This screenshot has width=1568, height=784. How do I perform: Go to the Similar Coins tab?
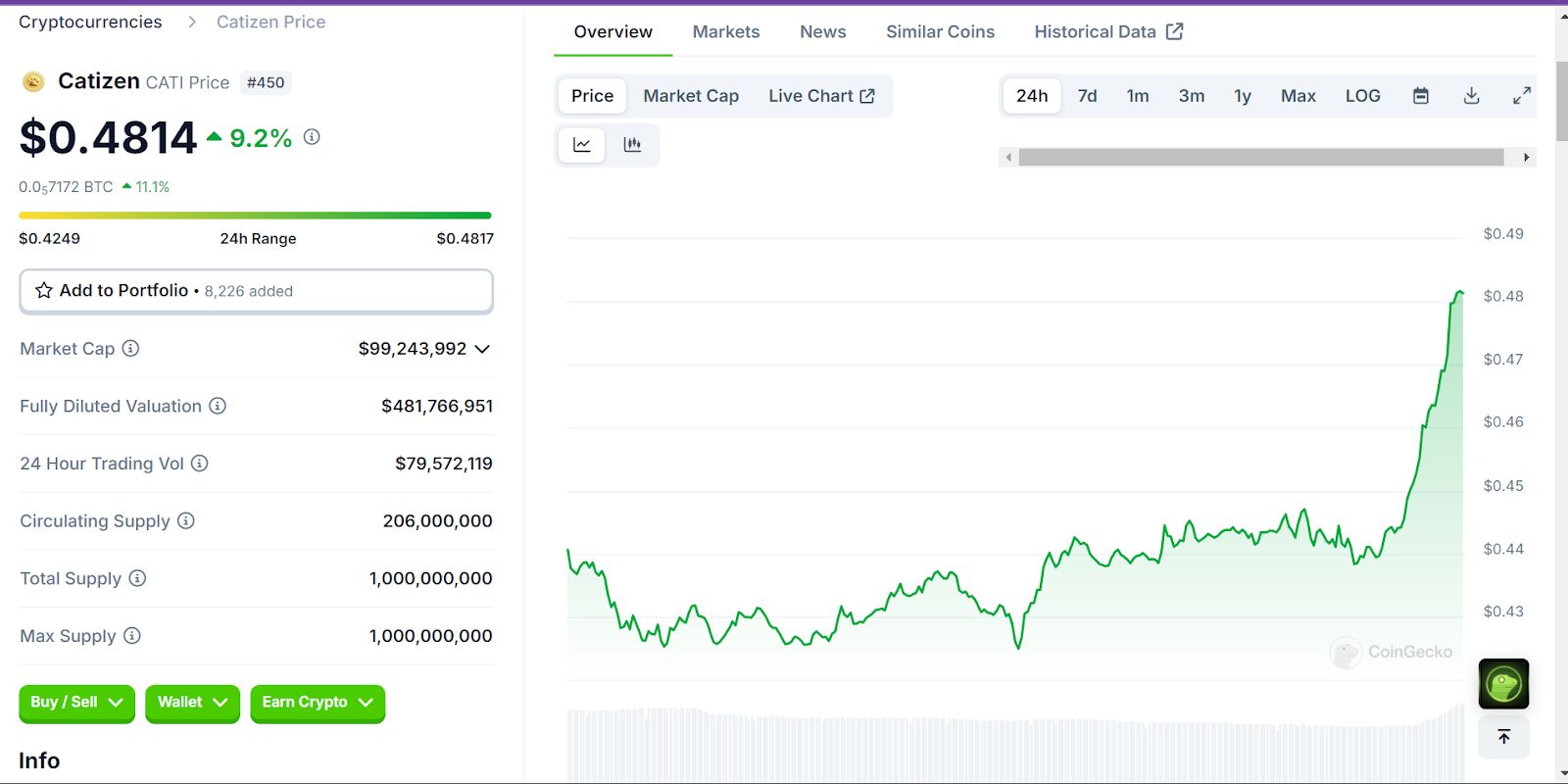[x=940, y=32]
